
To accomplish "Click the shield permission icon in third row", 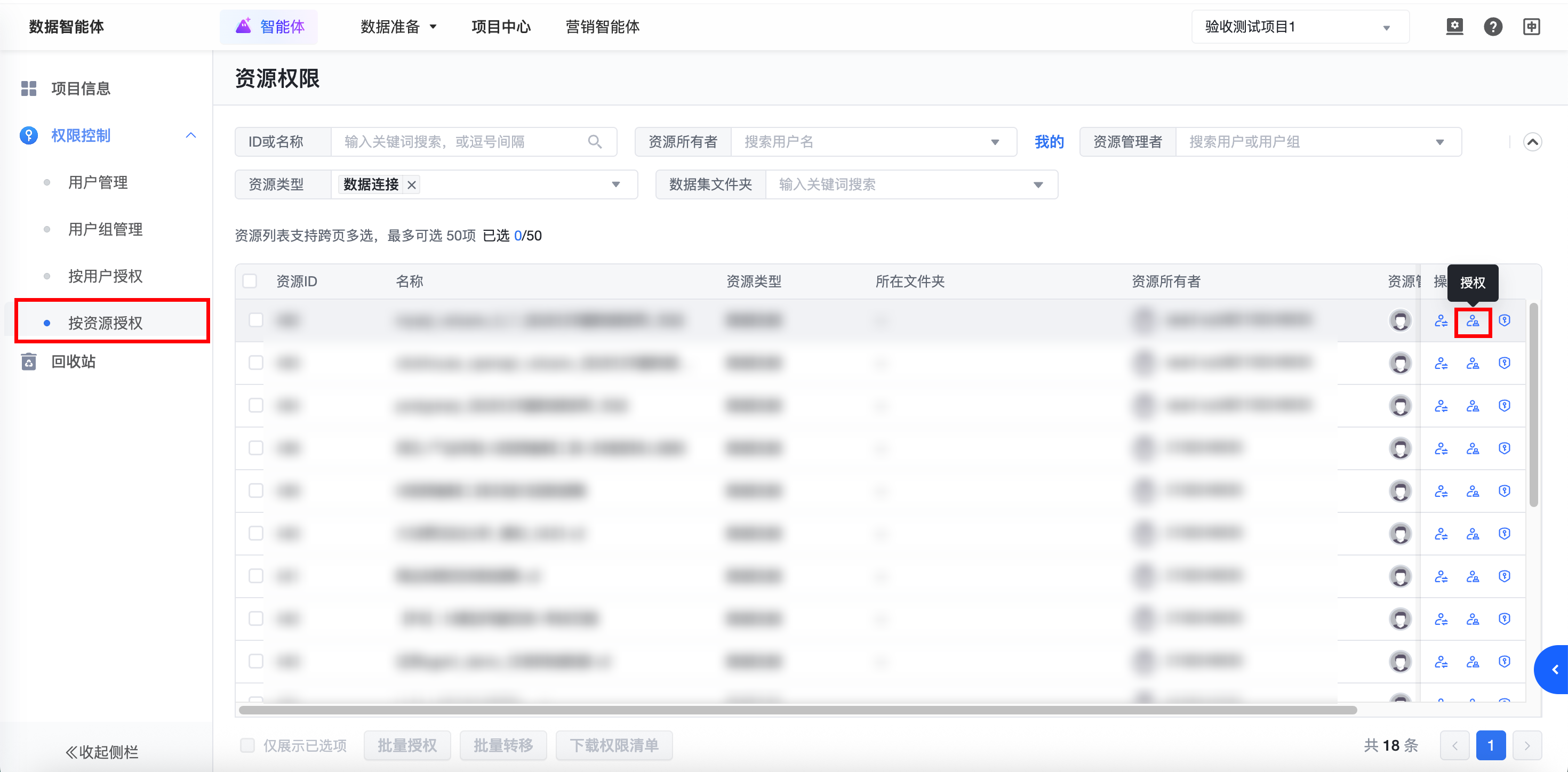I will [x=1504, y=406].
